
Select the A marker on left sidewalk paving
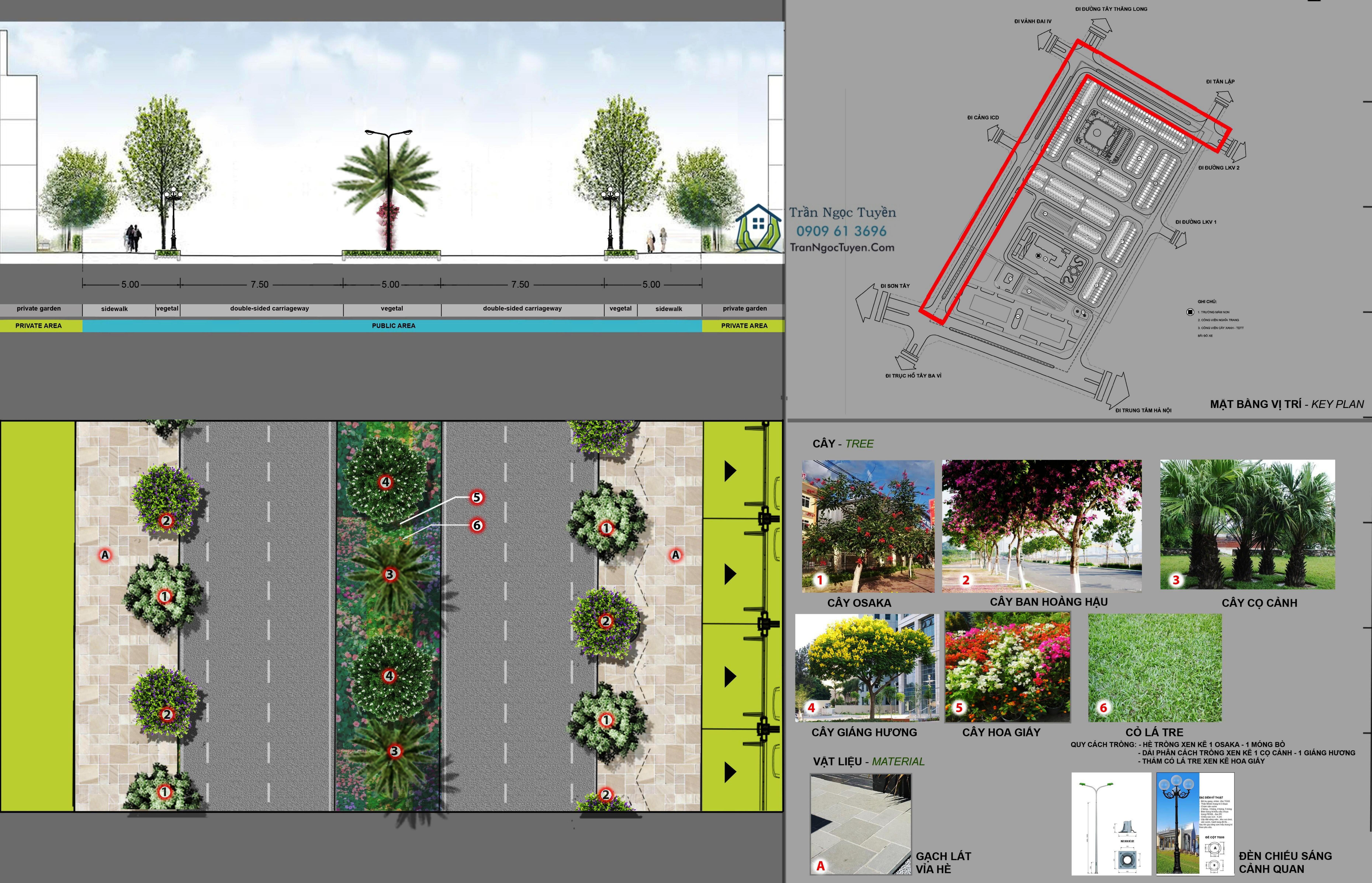[105, 555]
